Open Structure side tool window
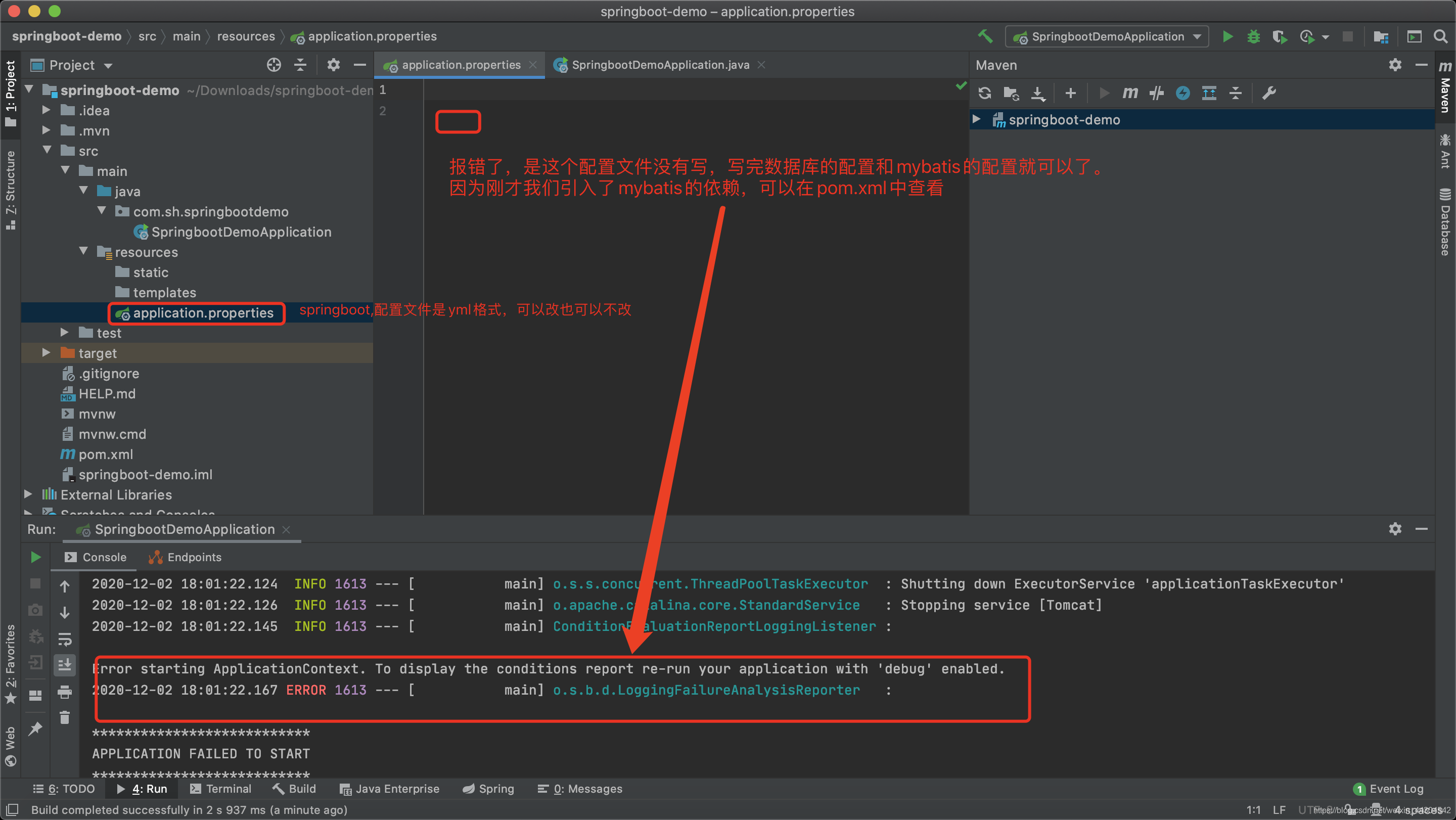The width and height of the screenshot is (1456, 820). tap(10, 189)
